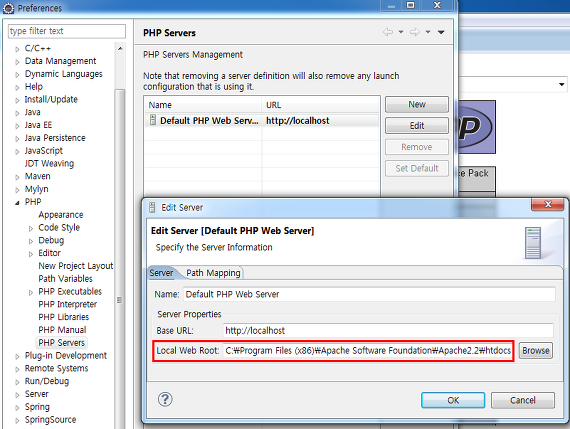The image size is (570, 429).
Task: Confirm with the OK button
Action: (453, 400)
